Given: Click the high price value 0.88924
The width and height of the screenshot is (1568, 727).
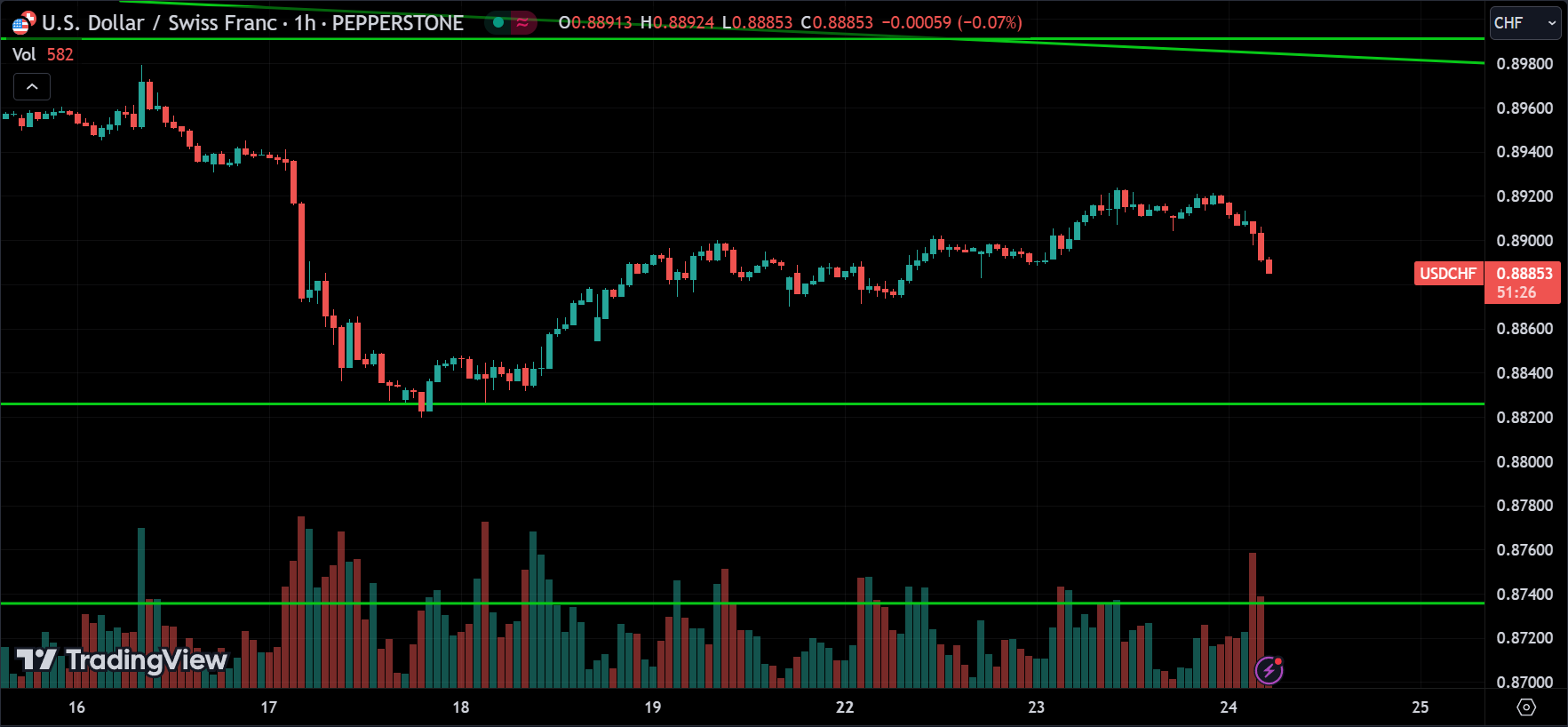Looking at the screenshot, I should pyautogui.click(x=683, y=23).
